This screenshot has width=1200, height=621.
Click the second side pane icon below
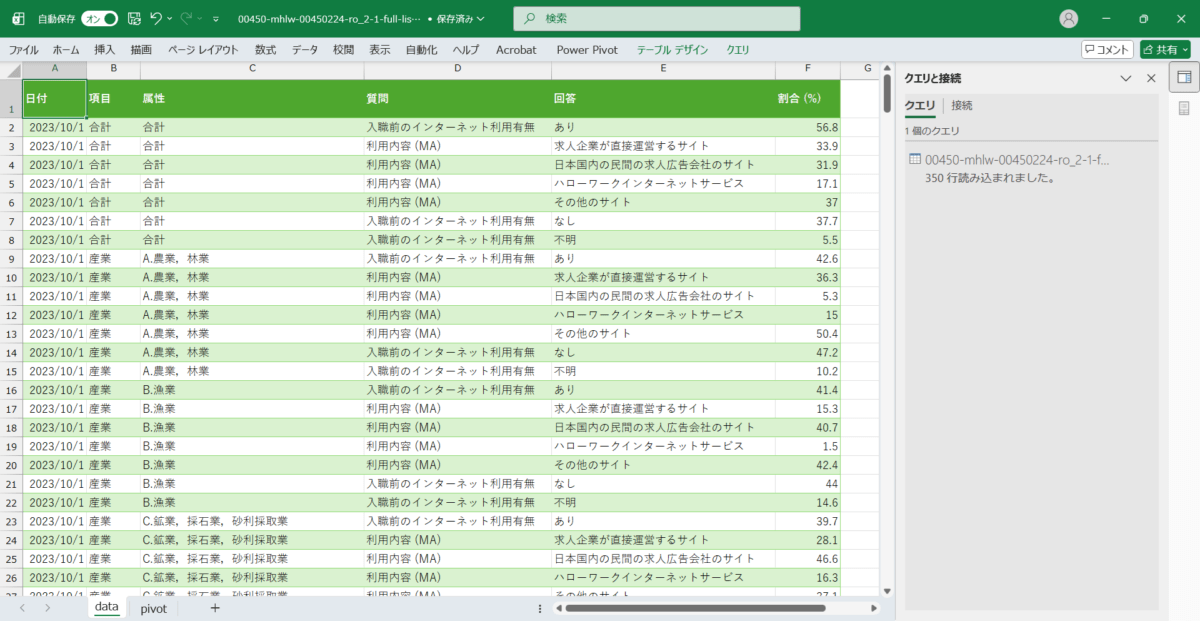(x=1184, y=108)
